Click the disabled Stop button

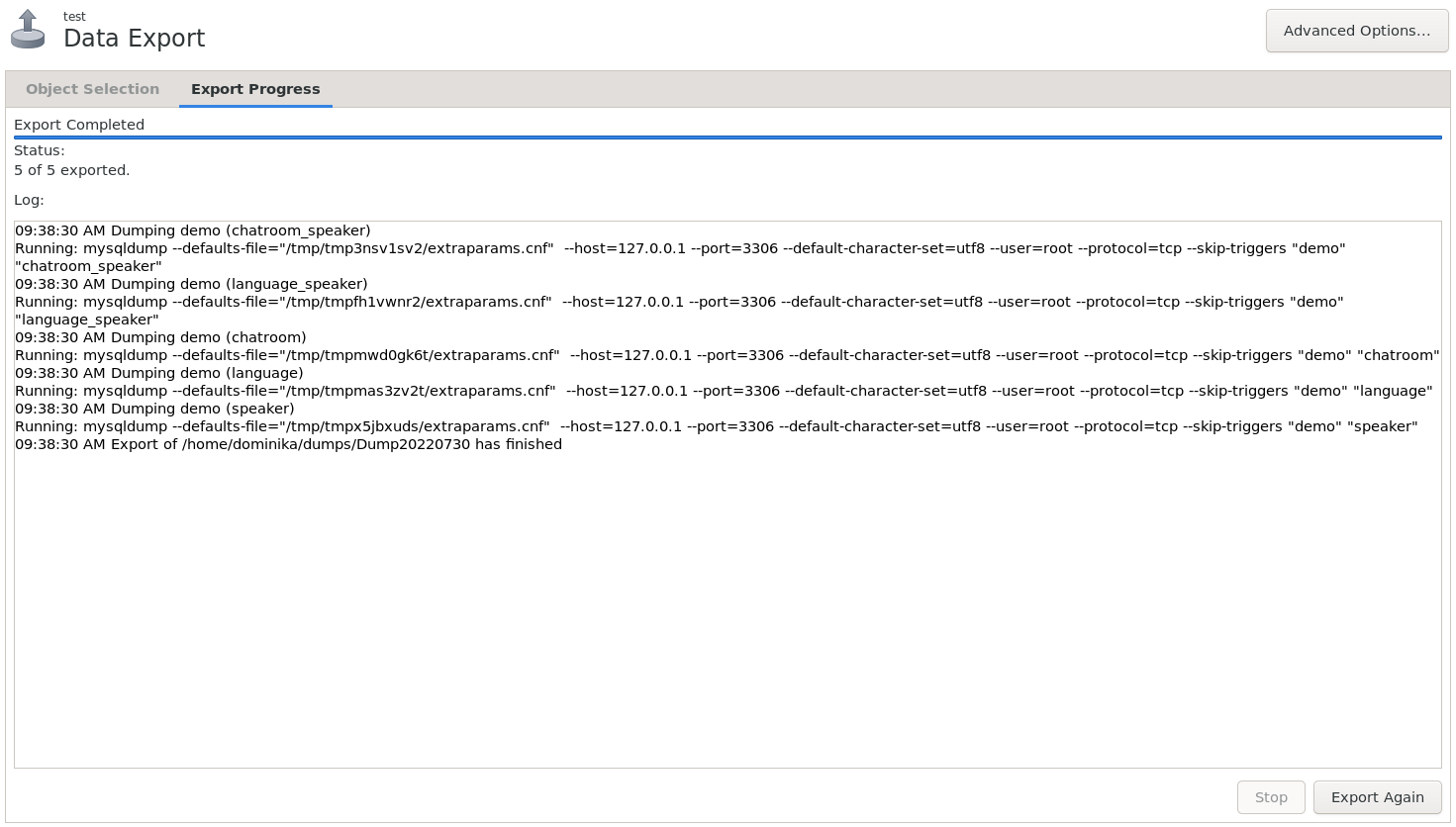point(1271,797)
